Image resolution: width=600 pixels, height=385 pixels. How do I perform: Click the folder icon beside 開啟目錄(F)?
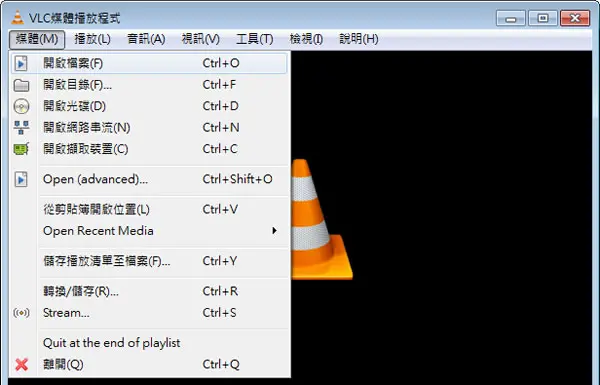(21, 85)
